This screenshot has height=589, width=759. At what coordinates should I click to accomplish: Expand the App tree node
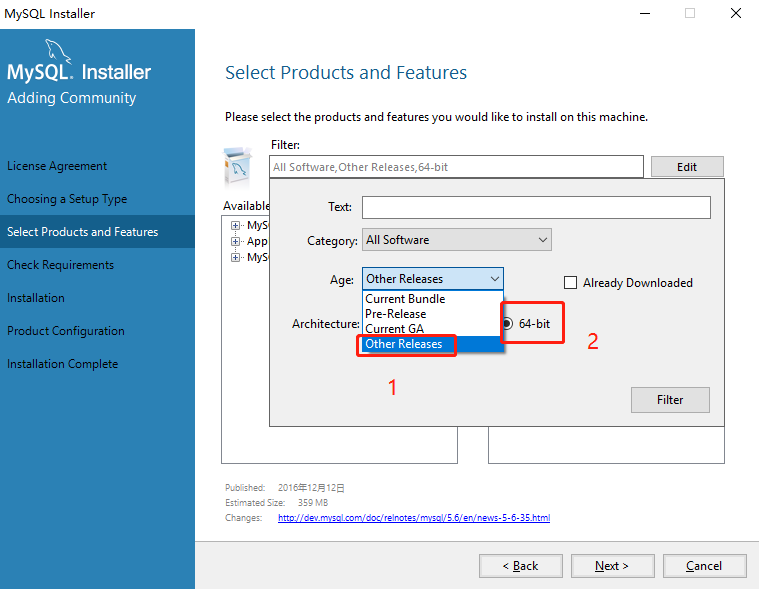pyautogui.click(x=235, y=242)
